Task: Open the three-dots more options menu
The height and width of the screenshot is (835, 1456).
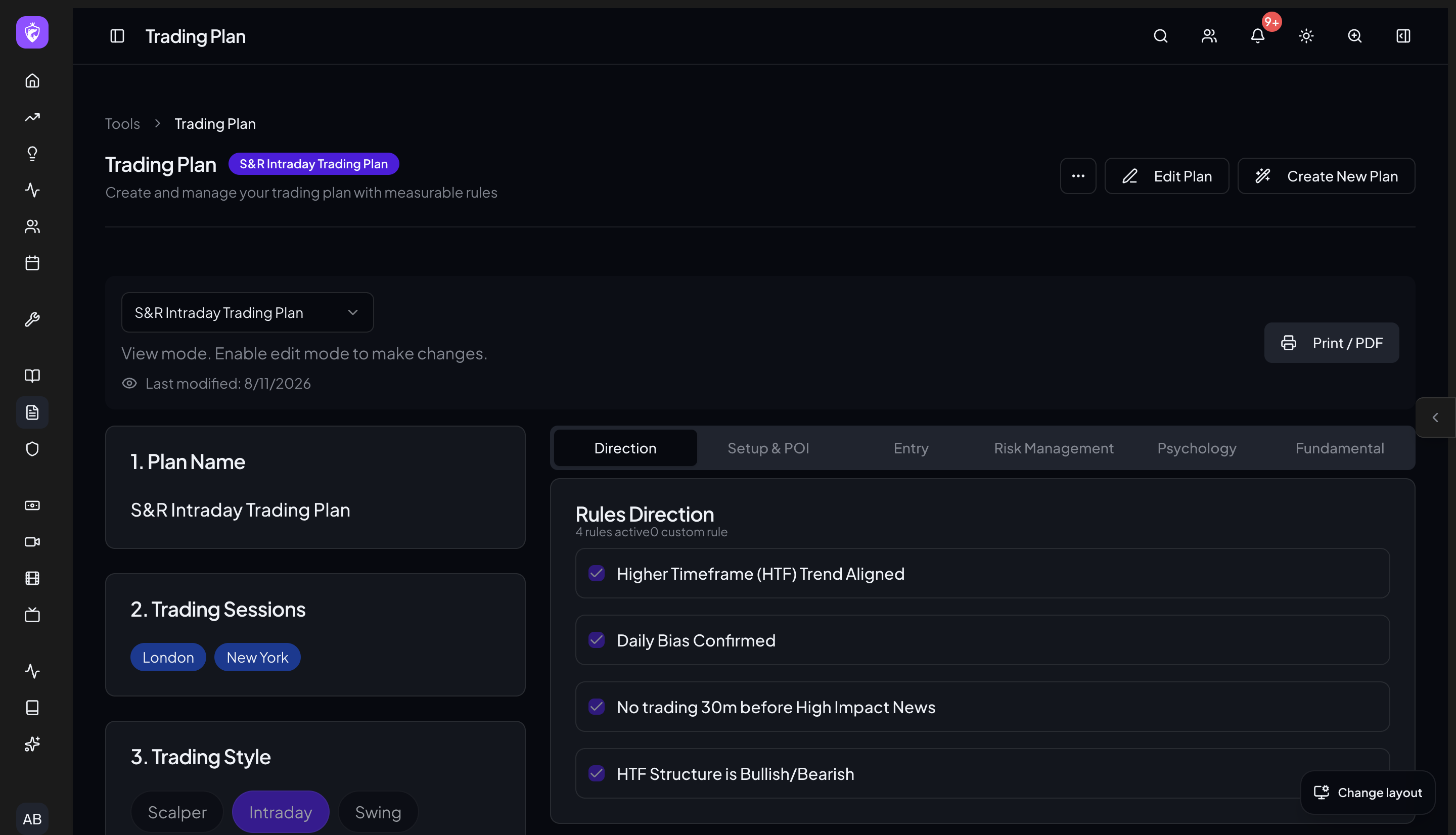Action: tap(1078, 176)
